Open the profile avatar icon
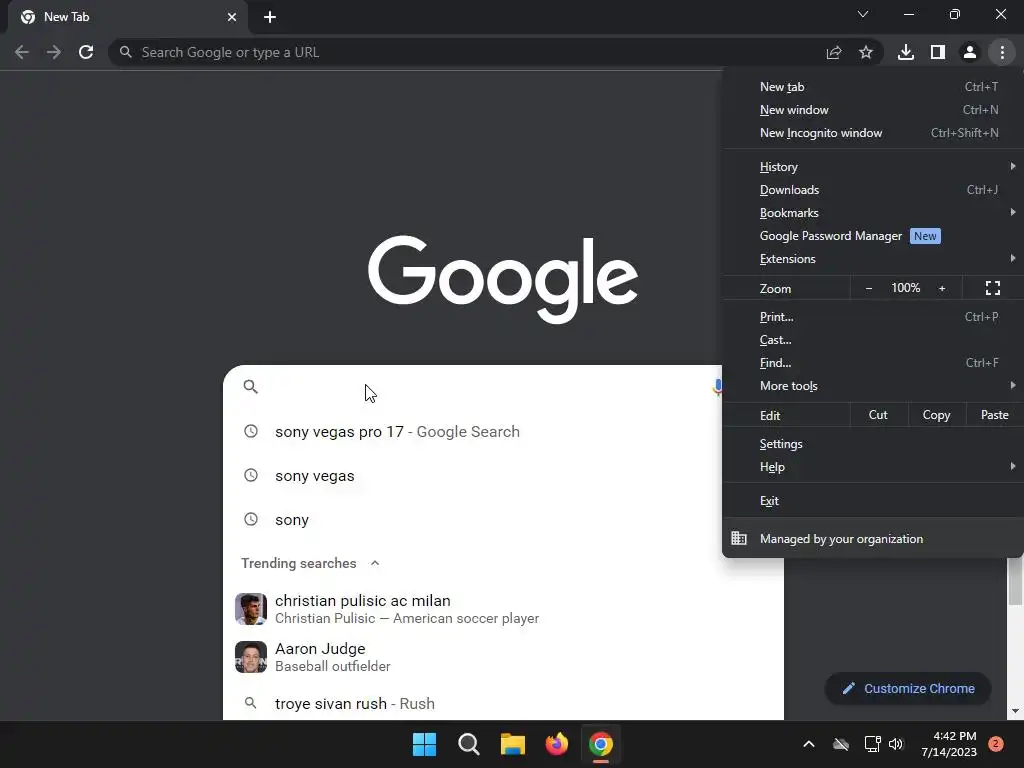 tap(970, 52)
